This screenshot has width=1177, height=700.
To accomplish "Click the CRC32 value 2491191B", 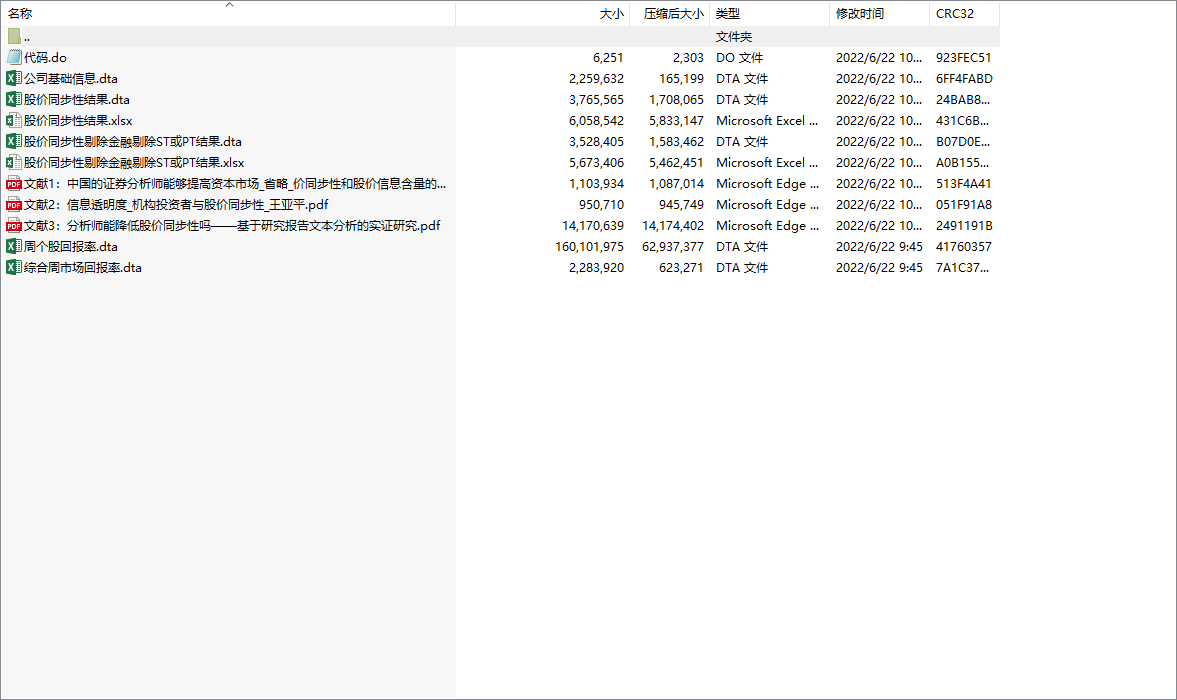I will click(x=964, y=226).
